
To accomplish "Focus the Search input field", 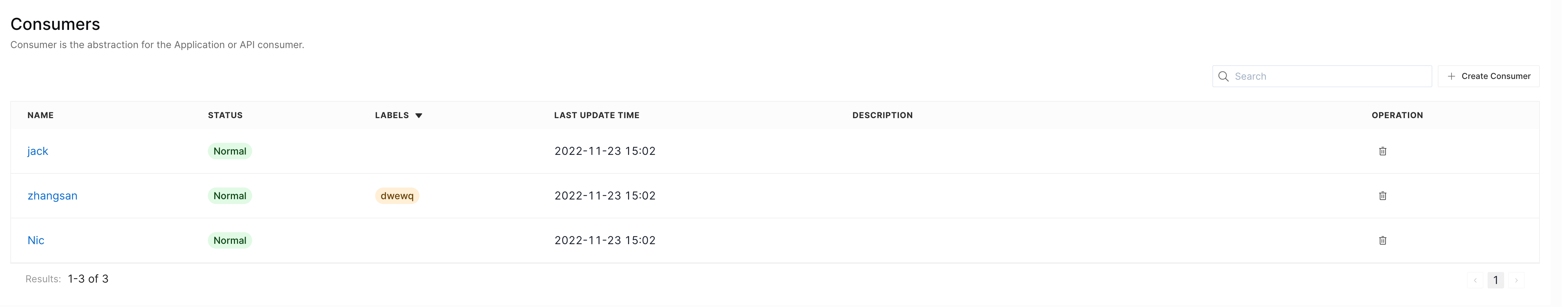I will (x=1322, y=76).
